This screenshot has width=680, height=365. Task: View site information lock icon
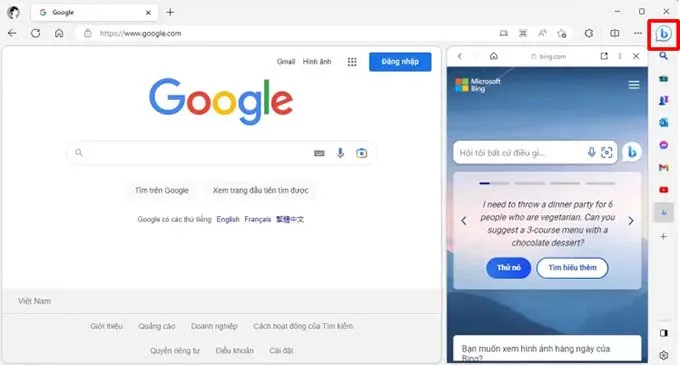coord(88,33)
